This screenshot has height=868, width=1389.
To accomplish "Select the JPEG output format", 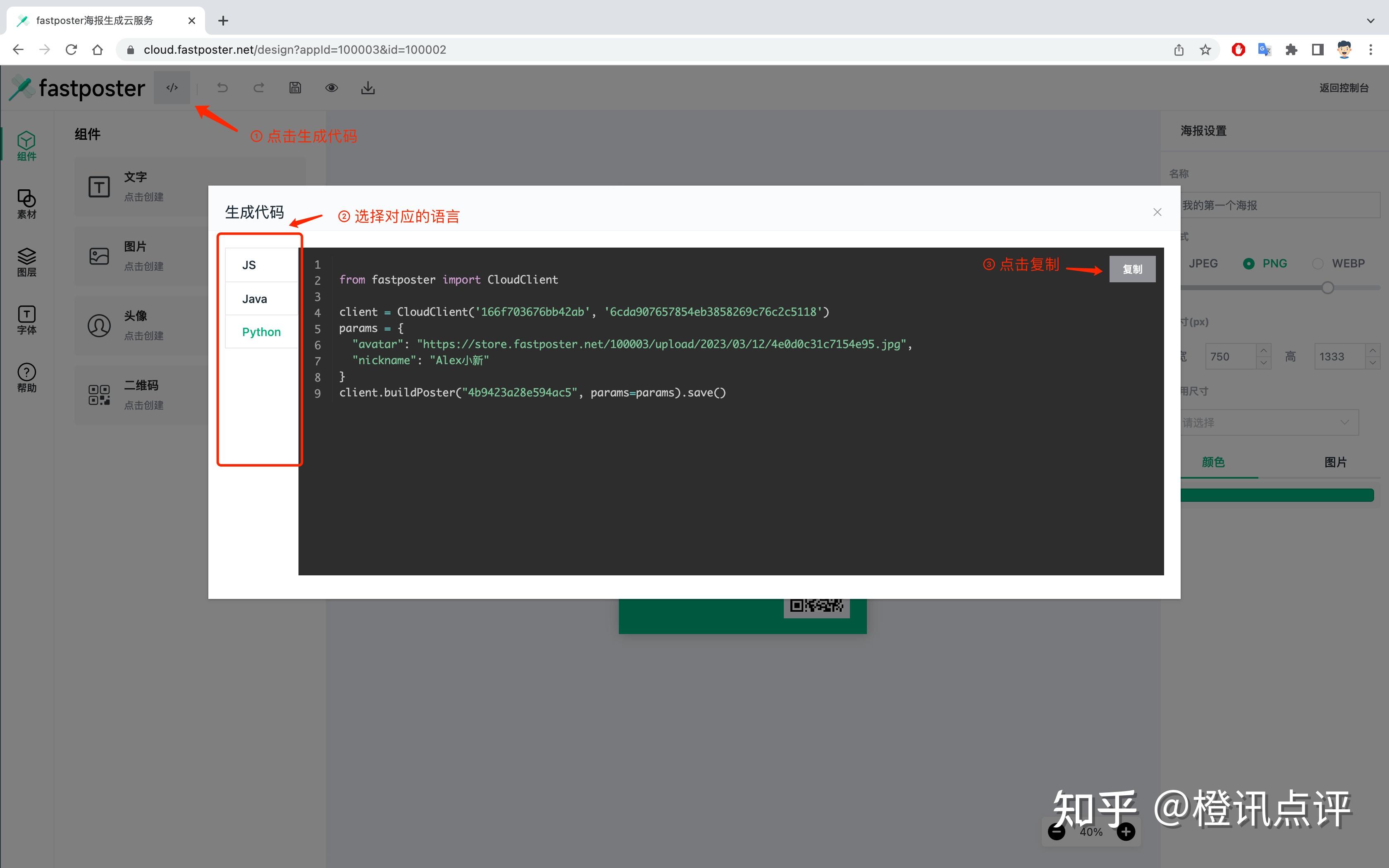I will (x=1204, y=263).
